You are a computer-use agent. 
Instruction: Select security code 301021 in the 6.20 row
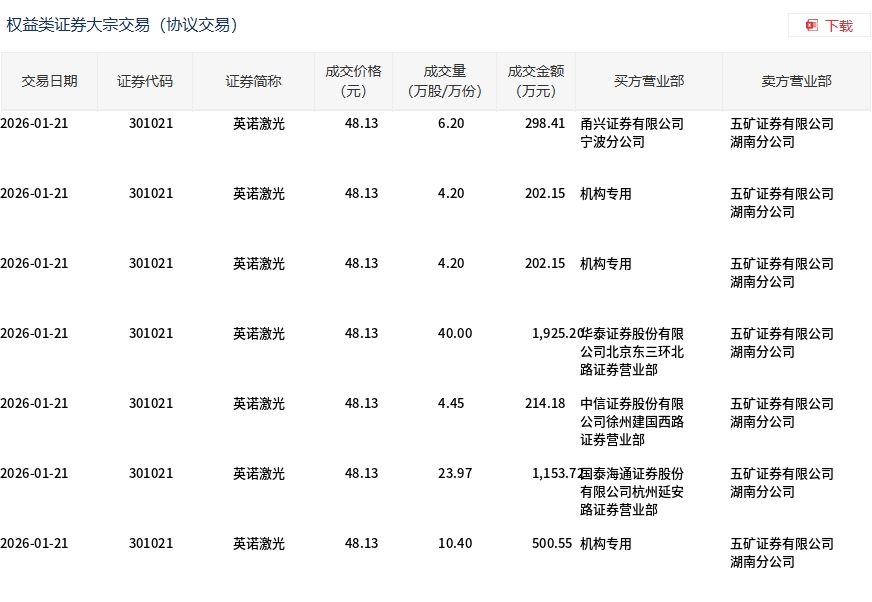(x=151, y=124)
